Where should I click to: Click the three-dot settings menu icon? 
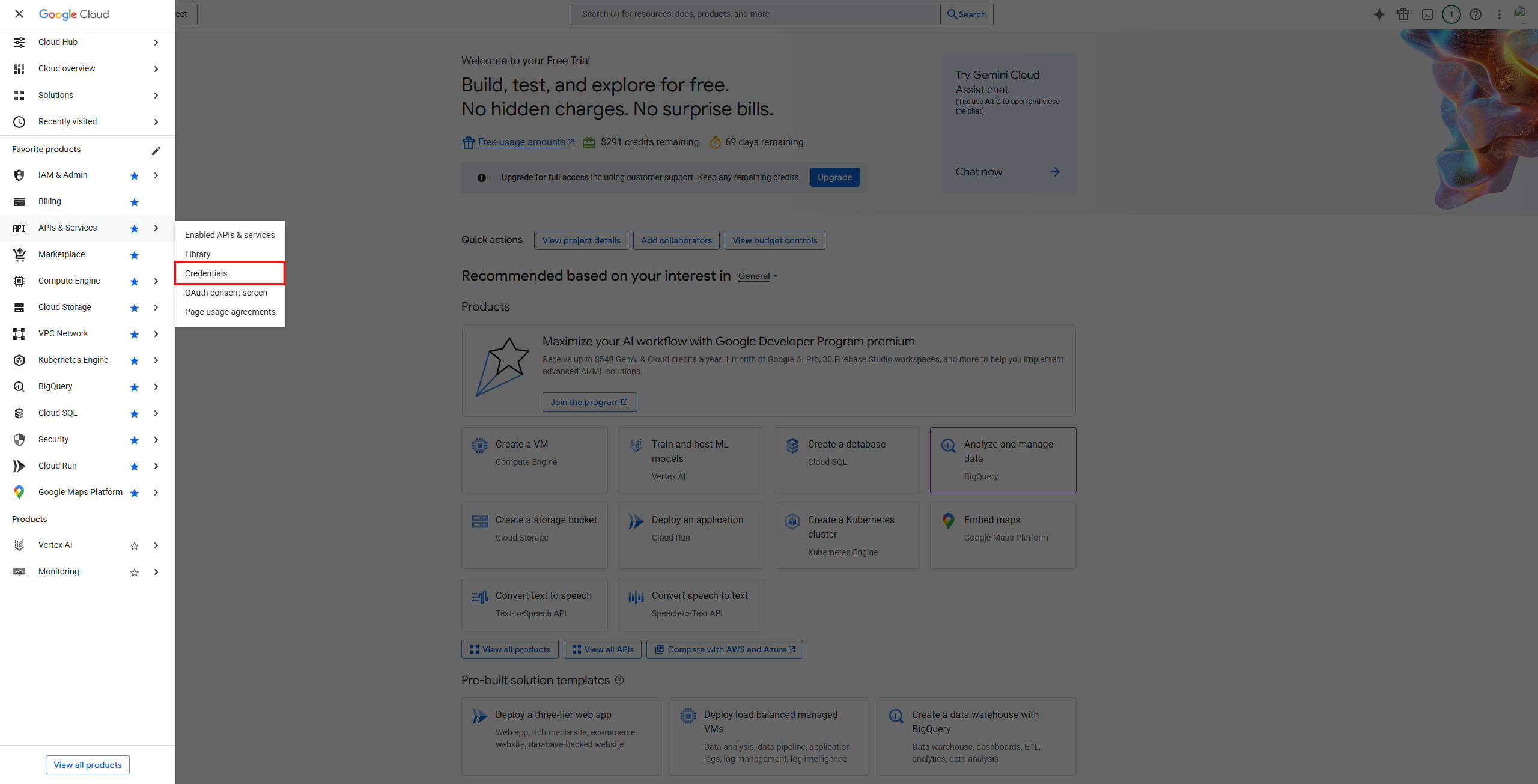[1500, 14]
